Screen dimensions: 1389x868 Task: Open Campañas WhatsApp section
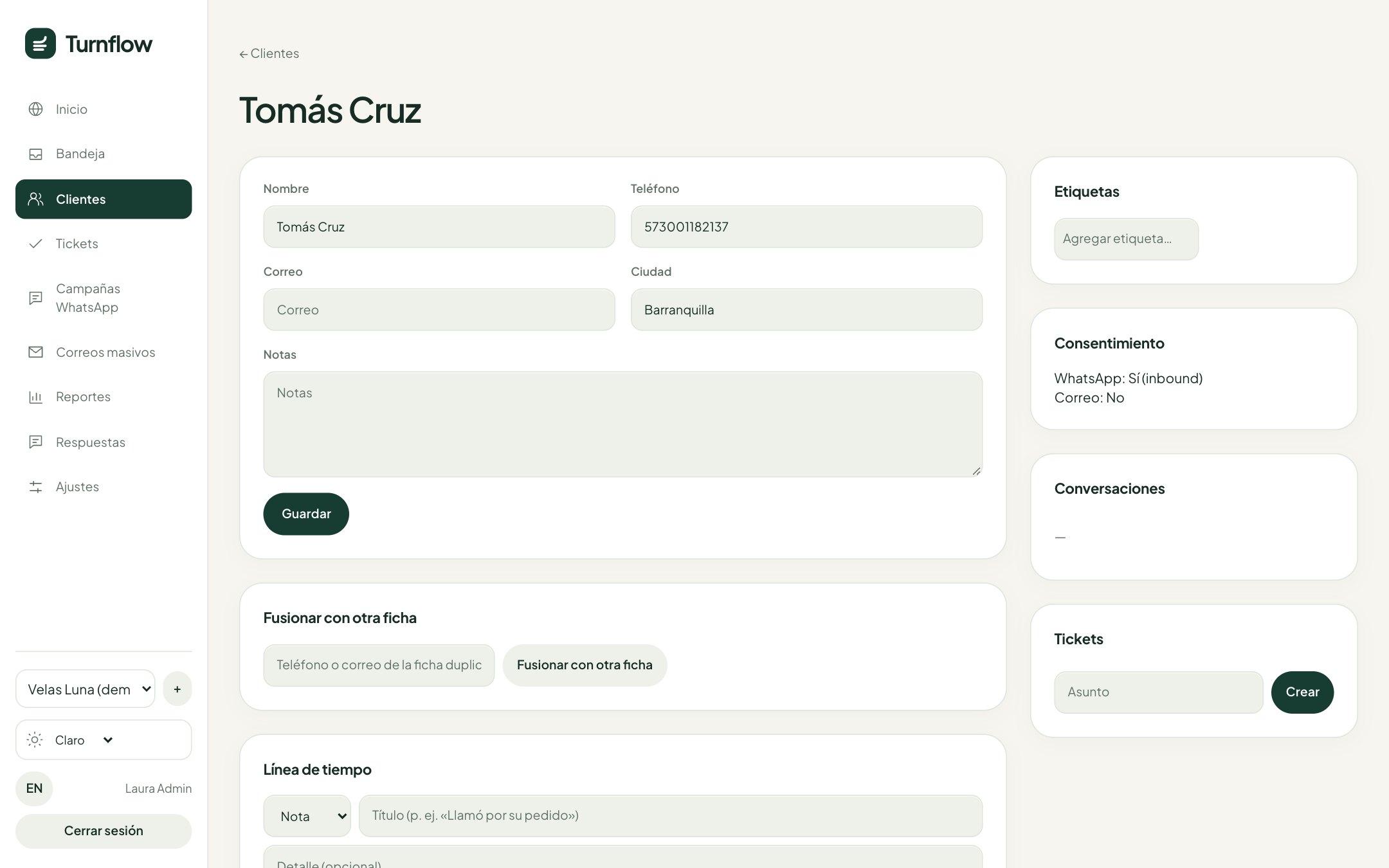(x=104, y=298)
